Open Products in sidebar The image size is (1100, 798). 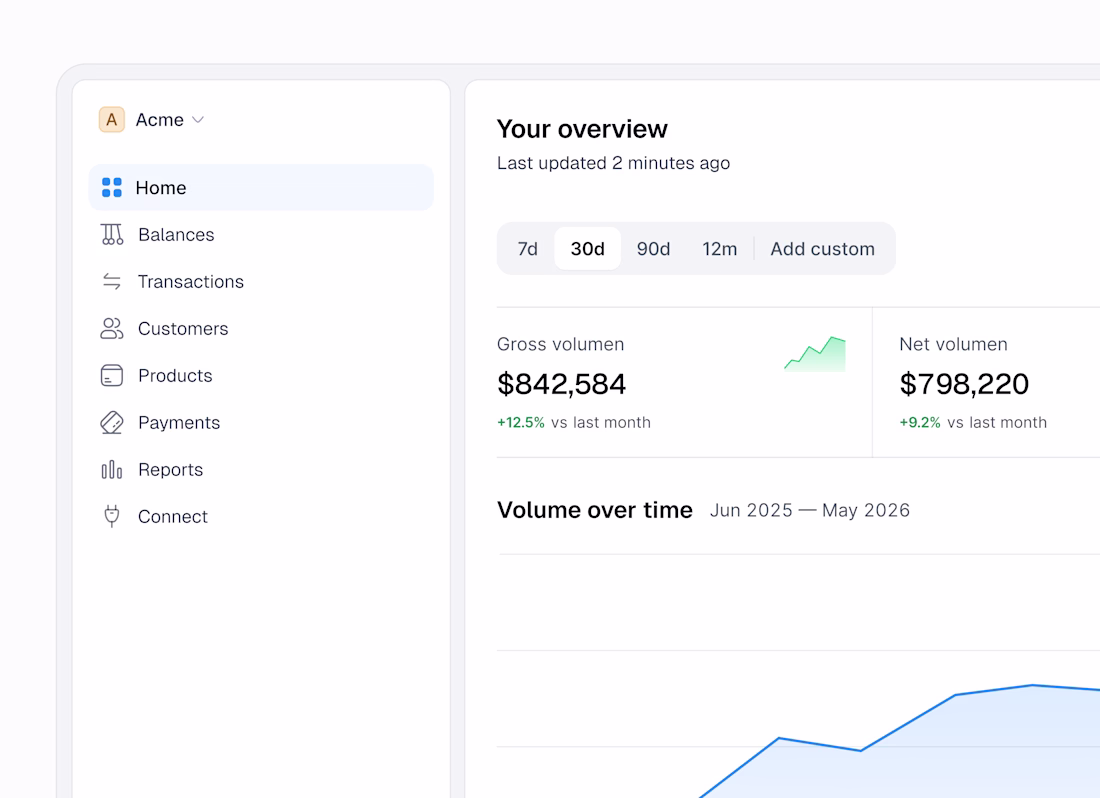(x=175, y=375)
